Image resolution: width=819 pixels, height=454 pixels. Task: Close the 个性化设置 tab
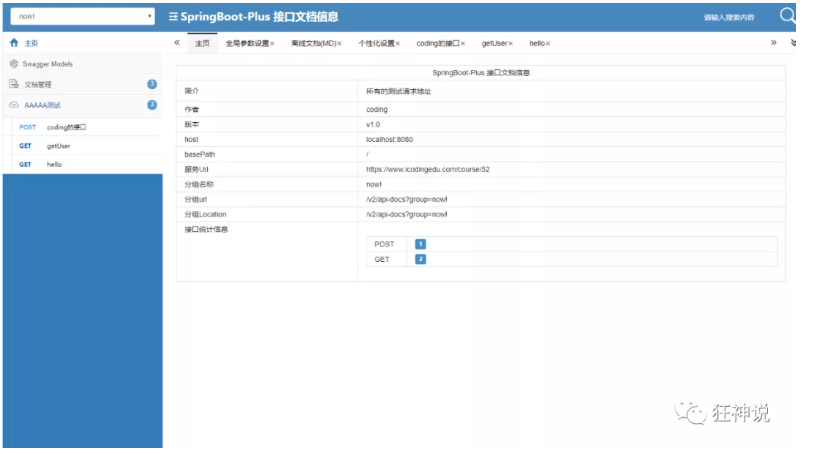tap(397, 44)
